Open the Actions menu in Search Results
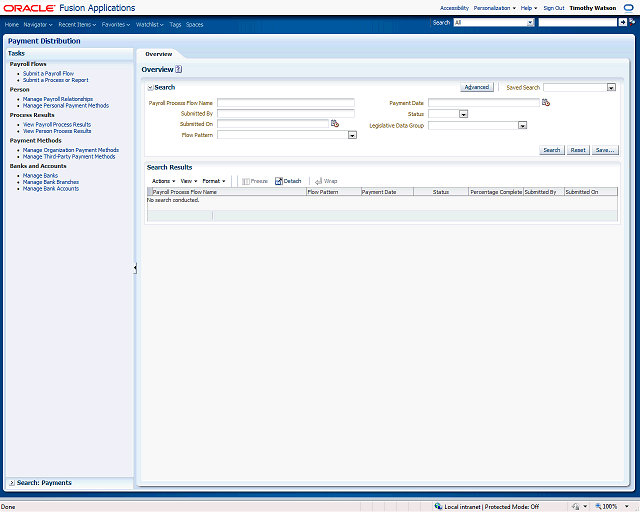Image resolution: width=640 pixels, height=512 pixels. [161, 181]
